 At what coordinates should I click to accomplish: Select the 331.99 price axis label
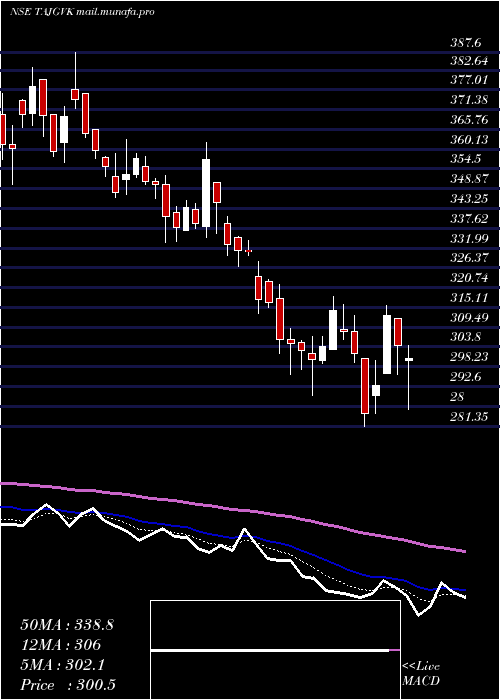[x=470, y=238]
